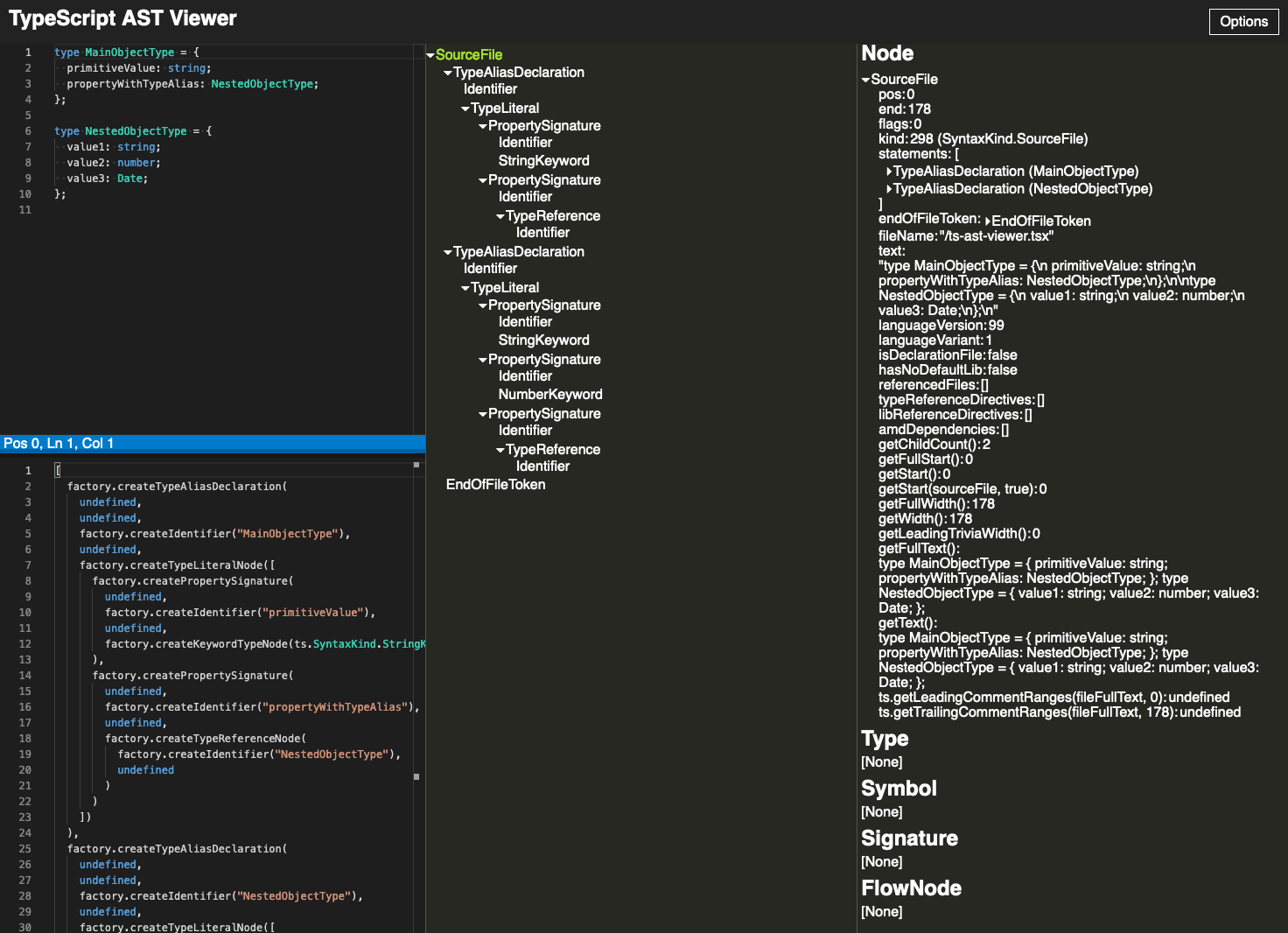Click the Pos 0, Ln 1, Col 1 status bar
Viewport: 1288px width, 933px height.
pos(59,444)
